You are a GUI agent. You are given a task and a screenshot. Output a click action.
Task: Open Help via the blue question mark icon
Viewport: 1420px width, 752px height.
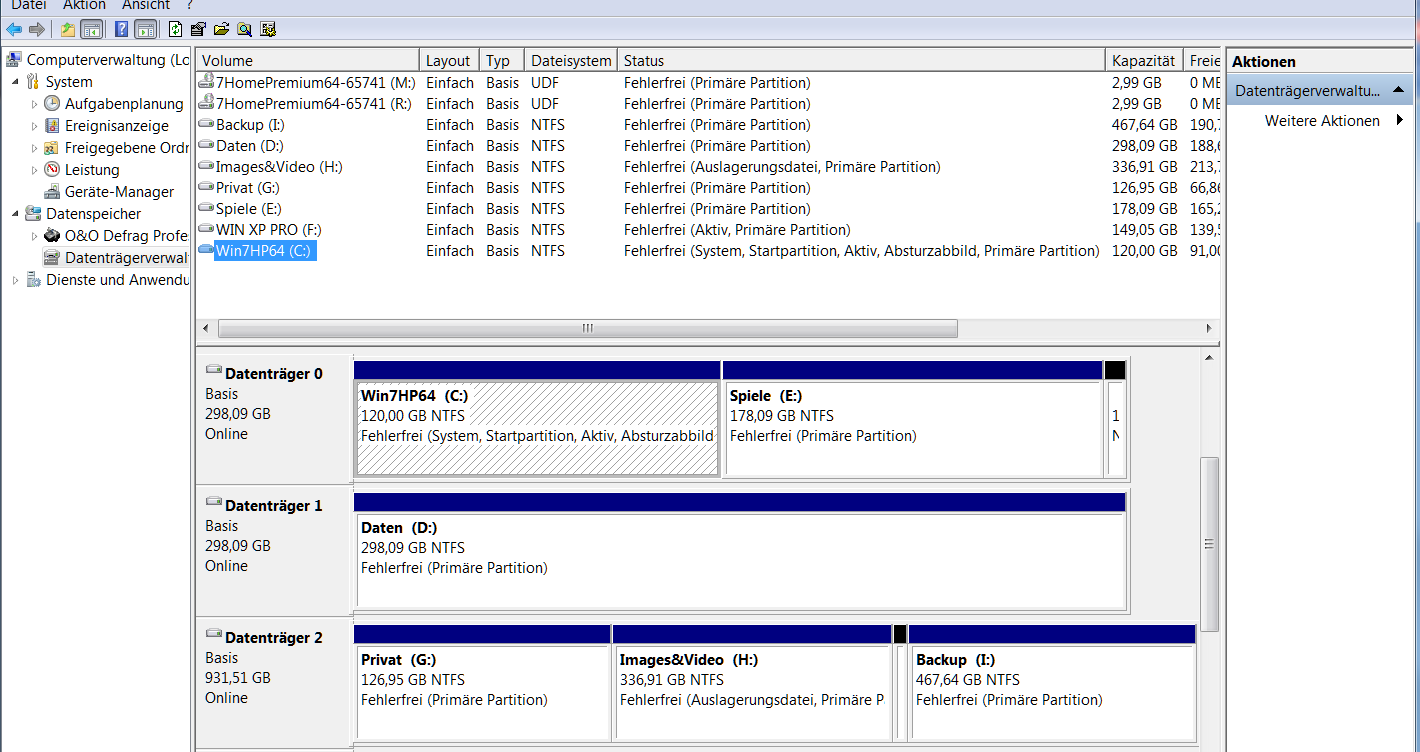[122, 29]
